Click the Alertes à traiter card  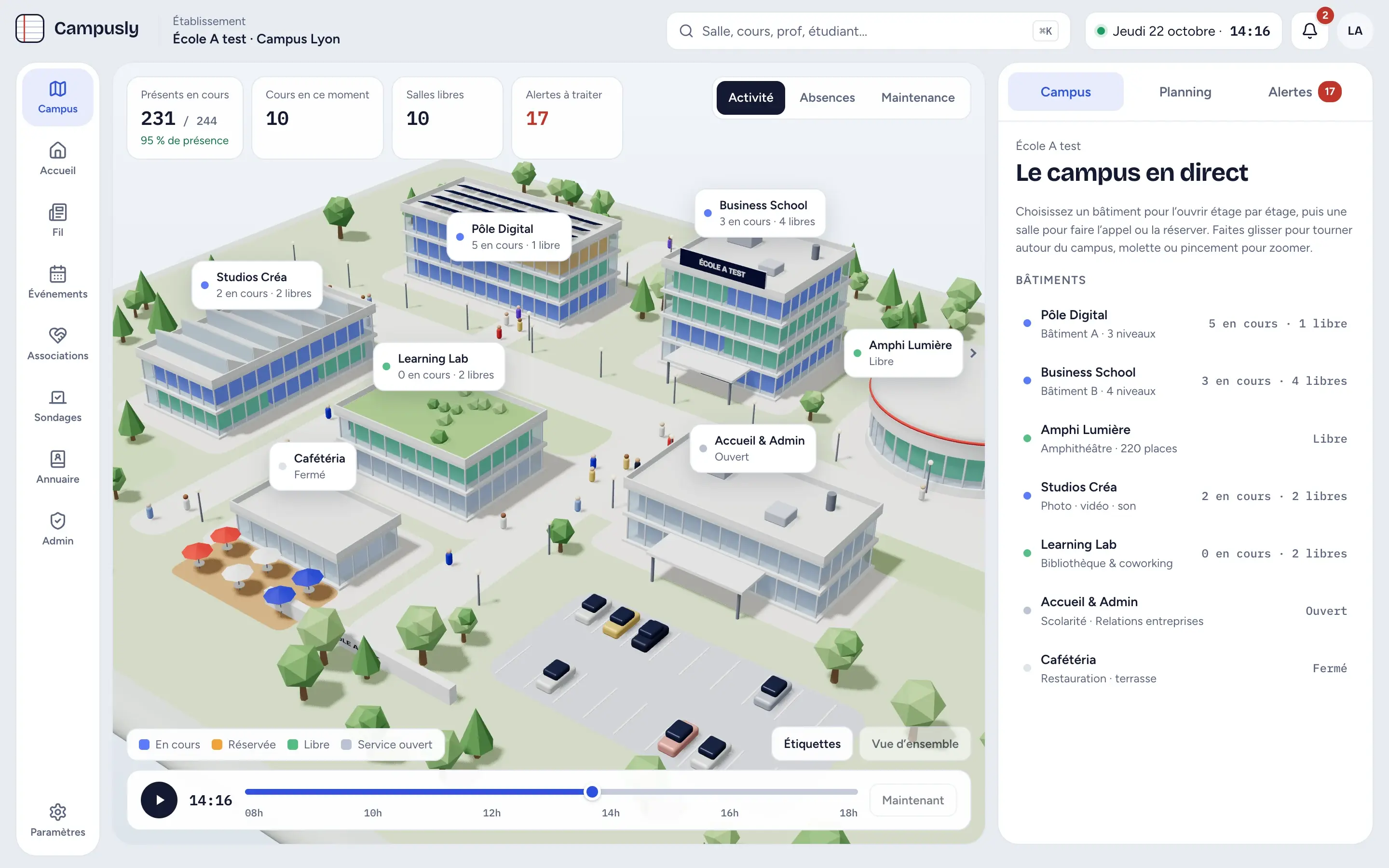pos(567,118)
